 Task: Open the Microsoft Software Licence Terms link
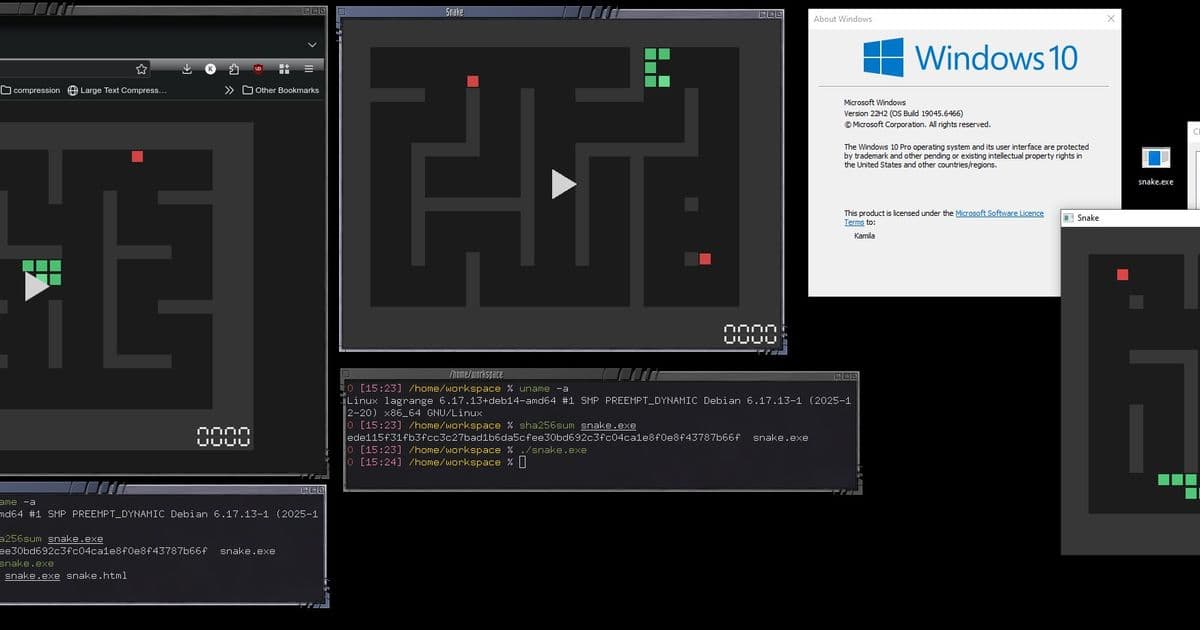tap(1000, 213)
